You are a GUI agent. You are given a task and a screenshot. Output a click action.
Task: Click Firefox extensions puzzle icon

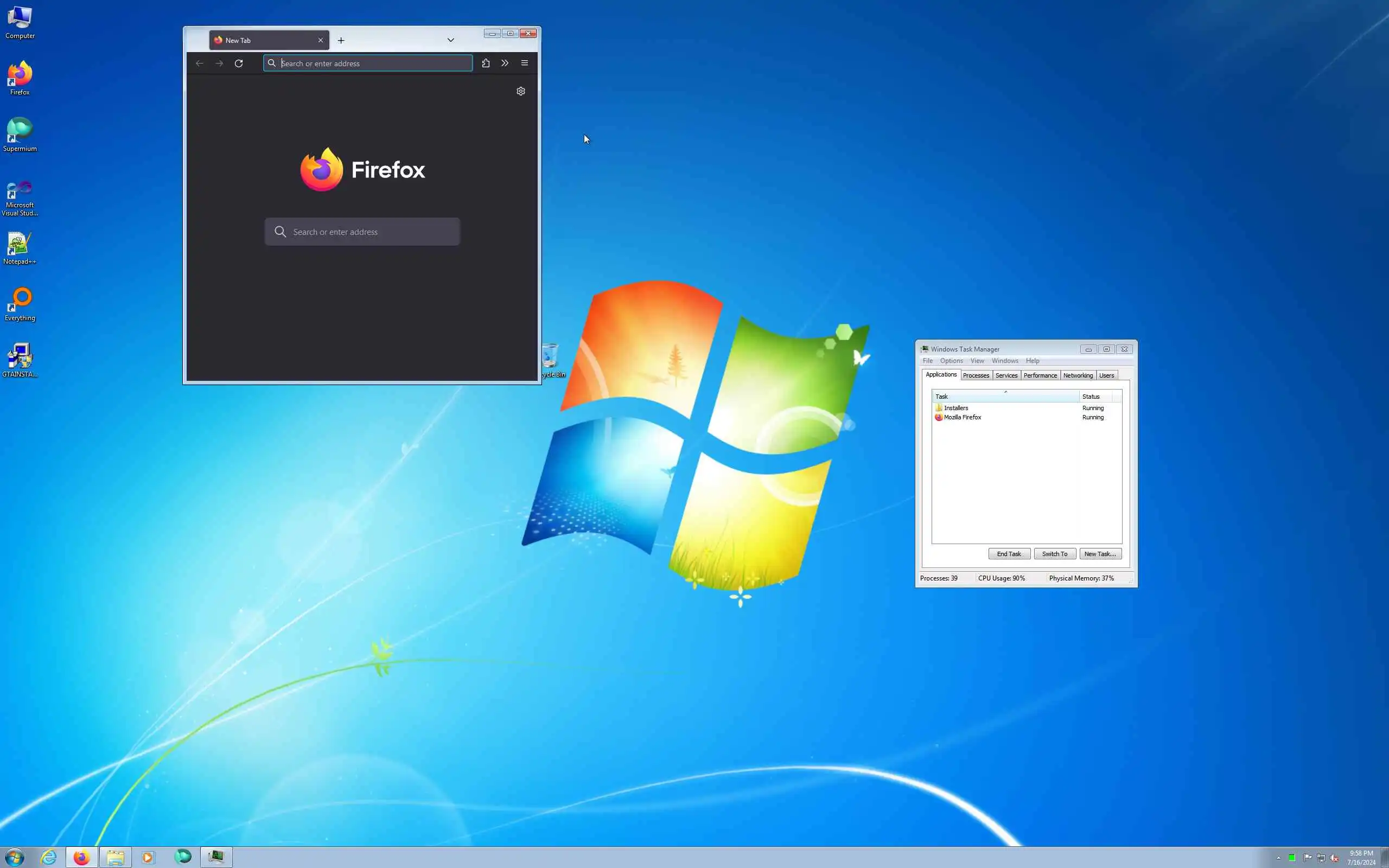click(x=486, y=63)
